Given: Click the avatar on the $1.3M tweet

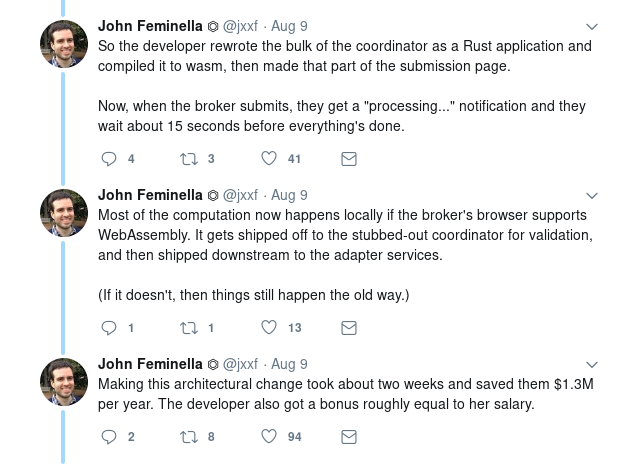Looking at the screenshot, I should [x=63, y=382].
